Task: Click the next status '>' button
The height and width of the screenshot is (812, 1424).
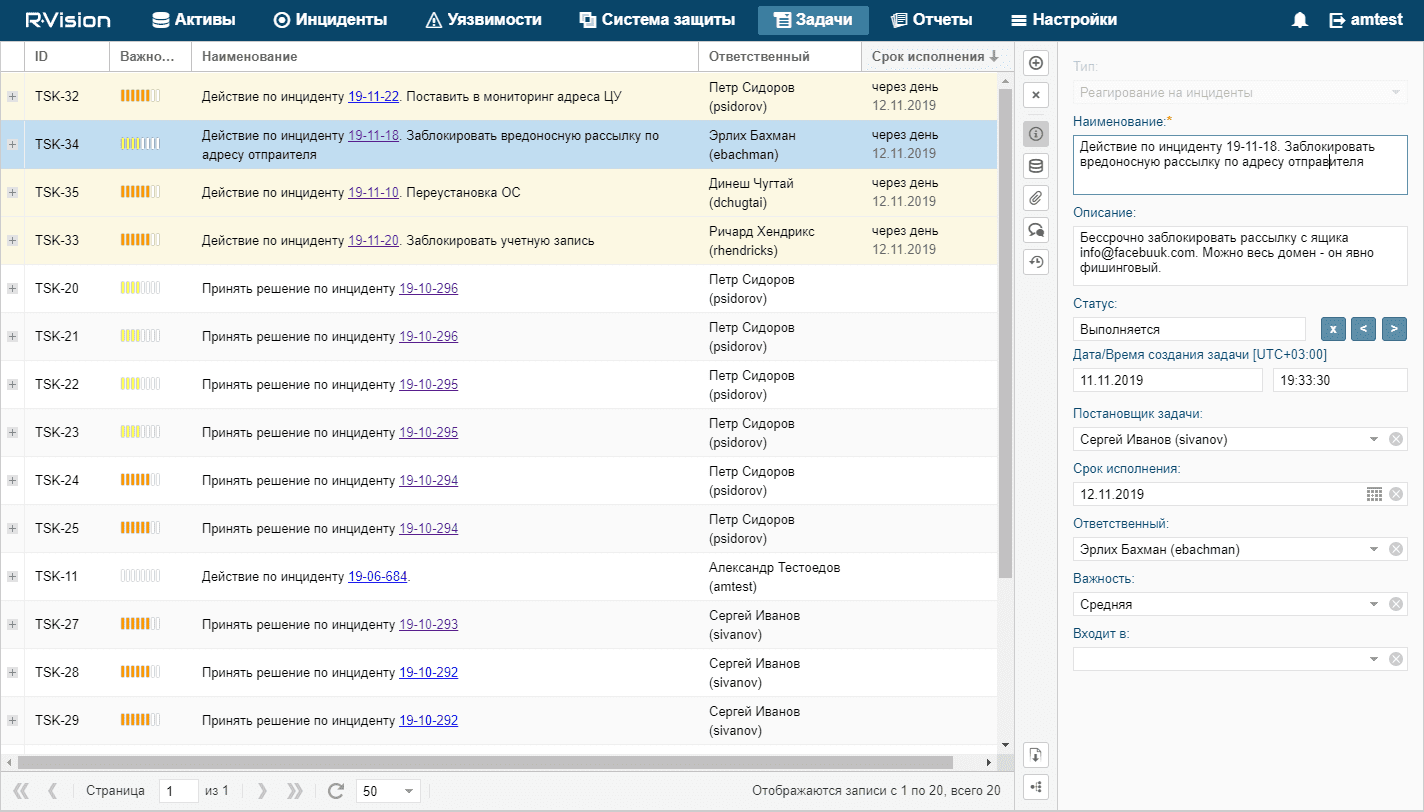Action: pos(1395,329)
